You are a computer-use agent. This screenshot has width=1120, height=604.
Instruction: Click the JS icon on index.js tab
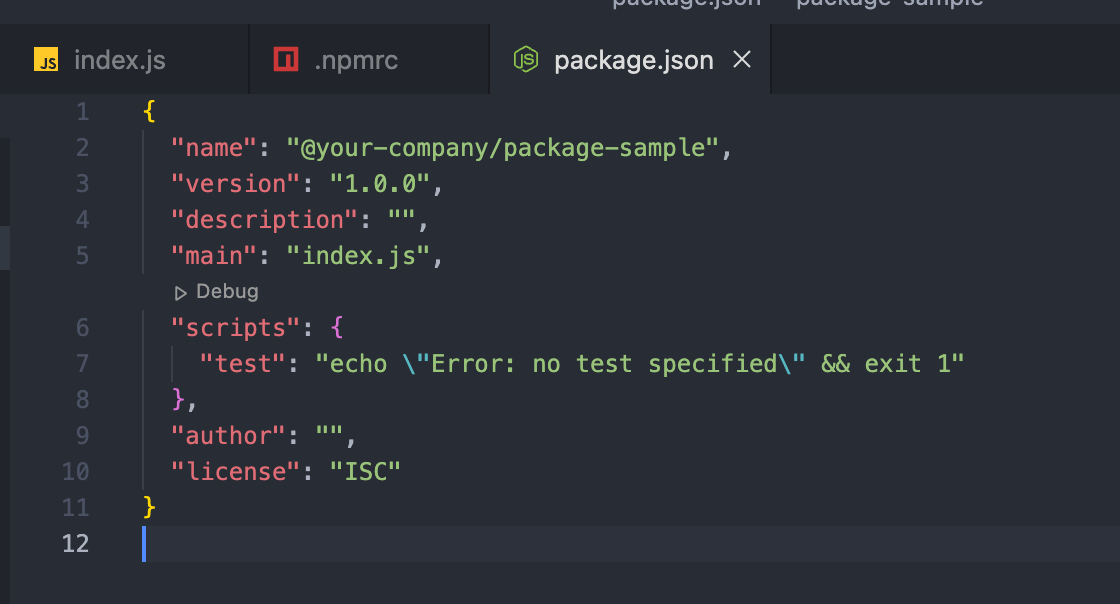46,60
